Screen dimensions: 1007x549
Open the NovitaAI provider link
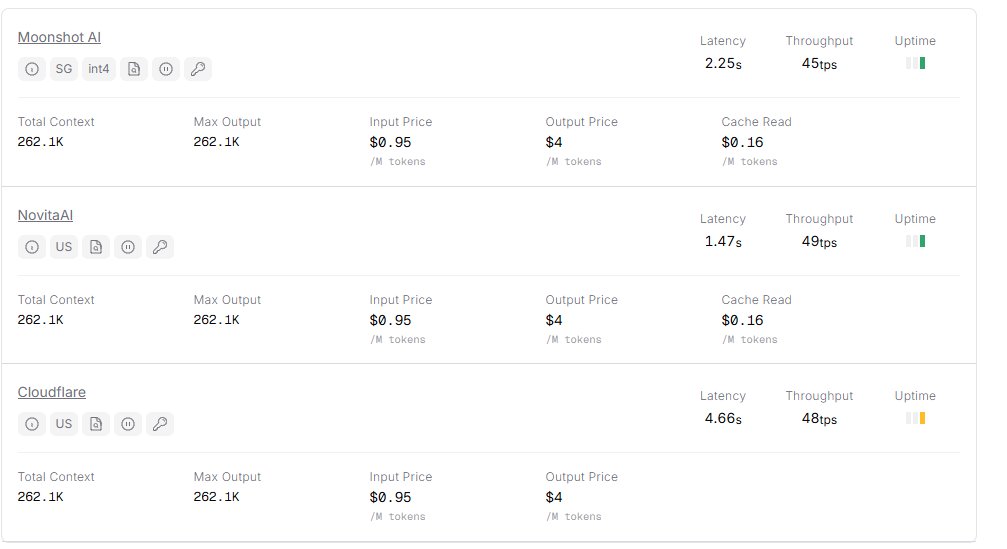click(x=45, y=215)
